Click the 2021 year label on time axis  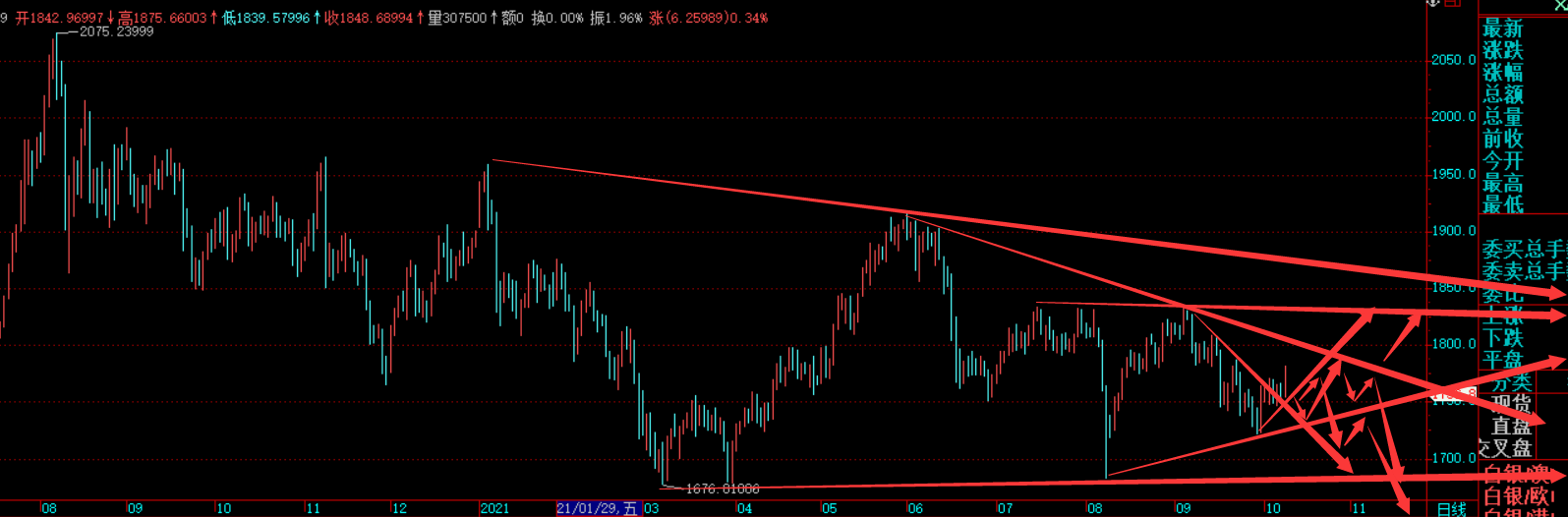click(x=494, y=508)
